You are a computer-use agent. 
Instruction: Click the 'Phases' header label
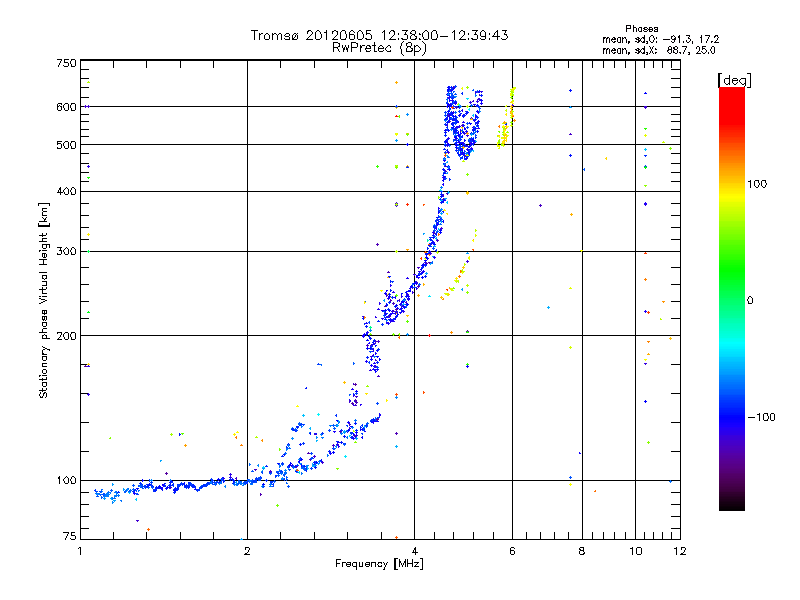[x=641, y=29]
